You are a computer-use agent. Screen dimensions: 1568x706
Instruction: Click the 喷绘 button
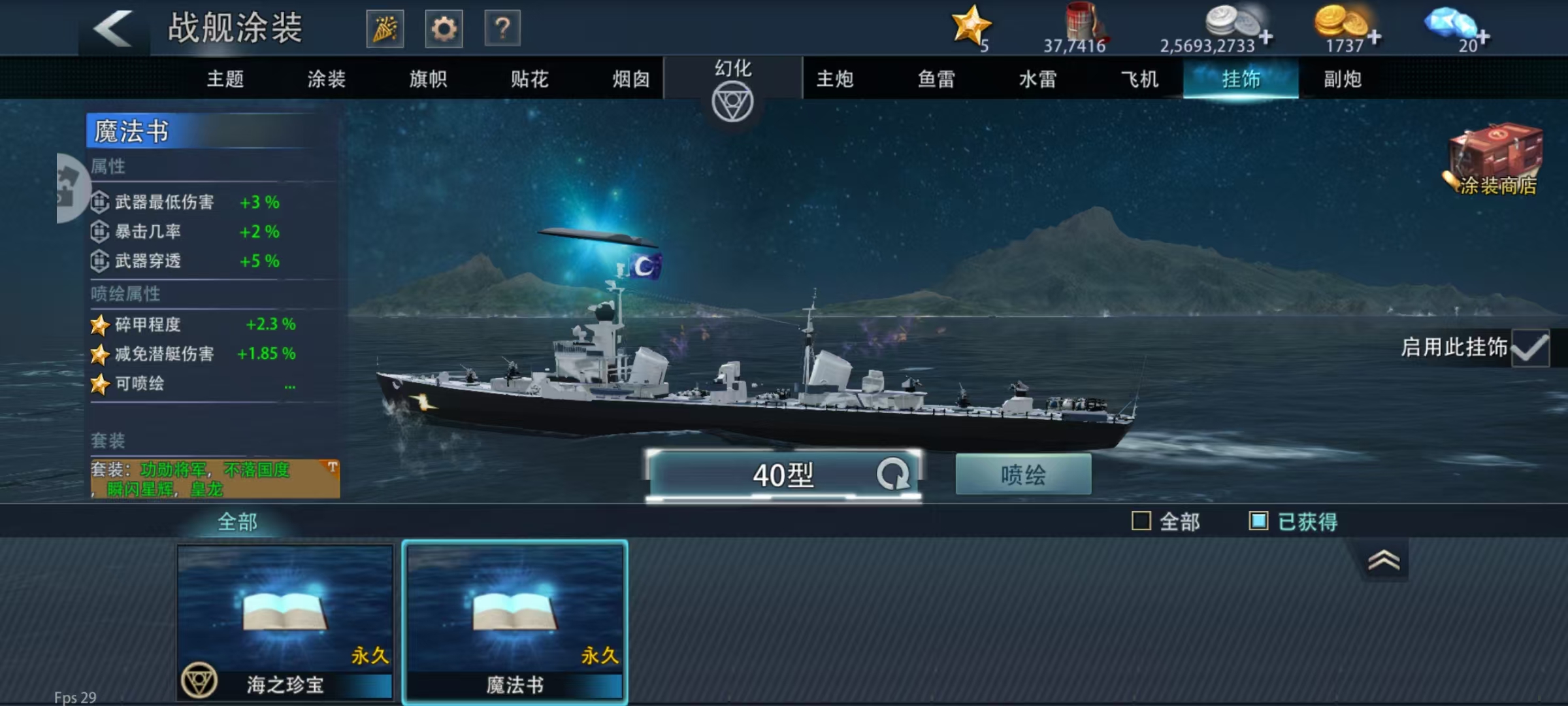pos(1023,474)
